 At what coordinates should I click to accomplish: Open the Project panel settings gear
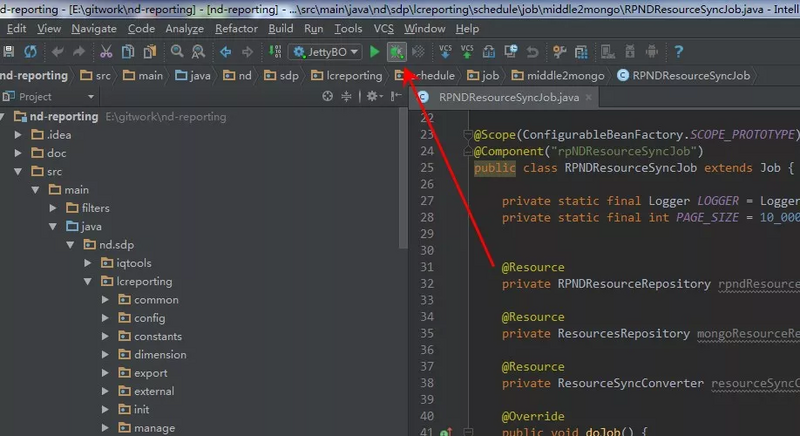click(374, 96)
